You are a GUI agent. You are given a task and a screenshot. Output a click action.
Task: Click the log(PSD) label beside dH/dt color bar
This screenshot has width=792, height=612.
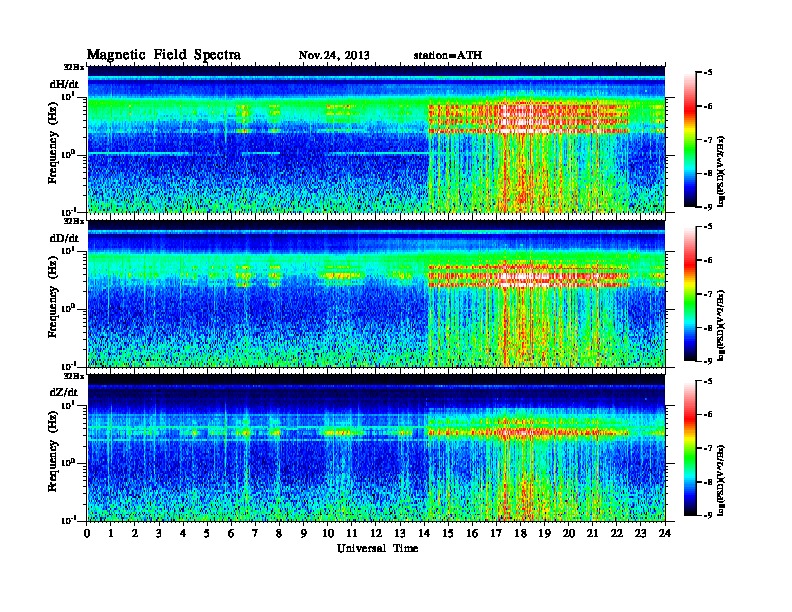(721, 171)
